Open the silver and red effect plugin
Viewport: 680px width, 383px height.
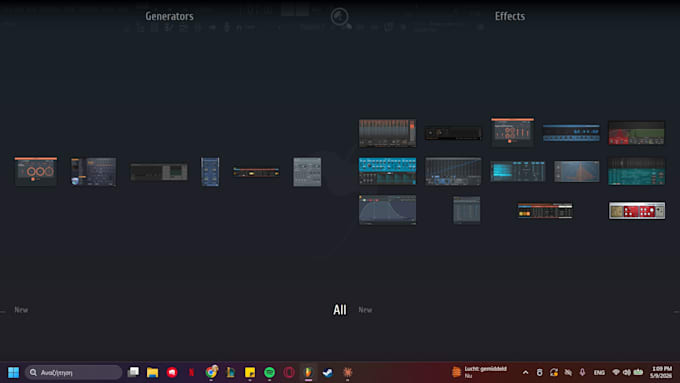(637, 210)
